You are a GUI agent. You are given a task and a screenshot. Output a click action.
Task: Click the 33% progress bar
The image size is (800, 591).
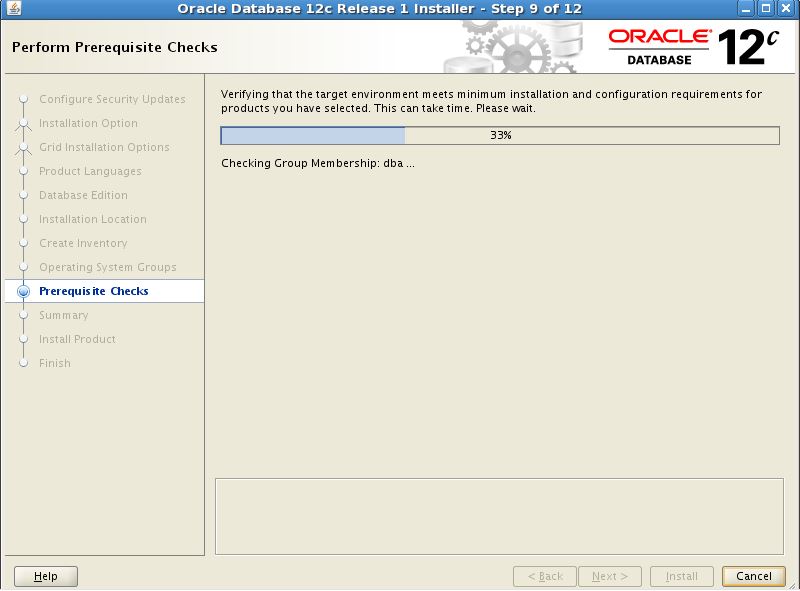click(500, 135)
